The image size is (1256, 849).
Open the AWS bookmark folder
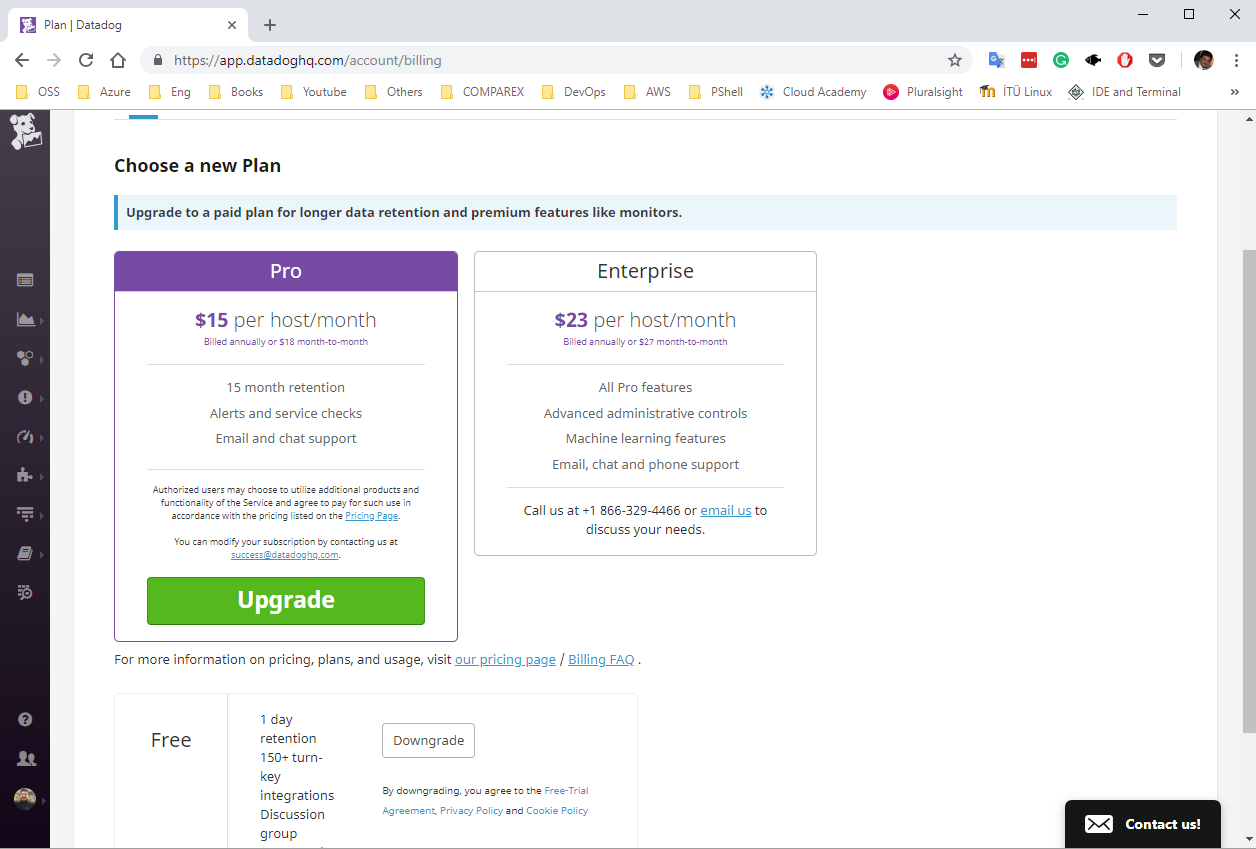pyautogui.click(x=647, y=92)
